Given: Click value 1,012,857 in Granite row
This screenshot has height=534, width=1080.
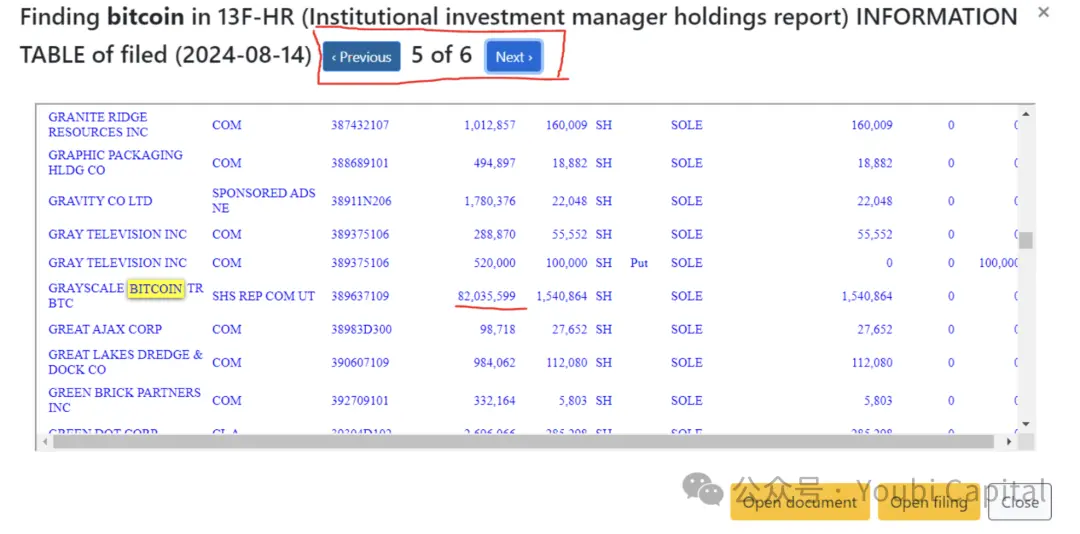Looking at the screenshot, I should (490, 125).
